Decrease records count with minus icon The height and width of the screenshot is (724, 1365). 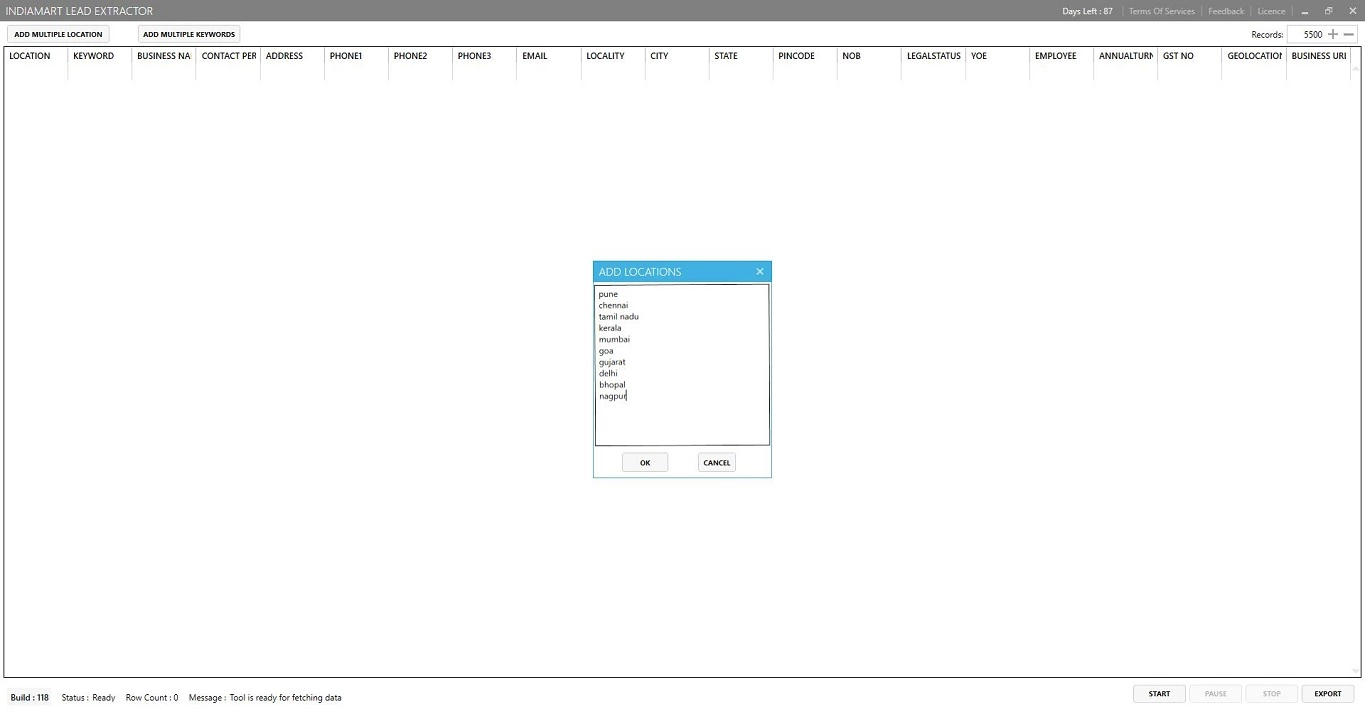tap(1349, 34)
